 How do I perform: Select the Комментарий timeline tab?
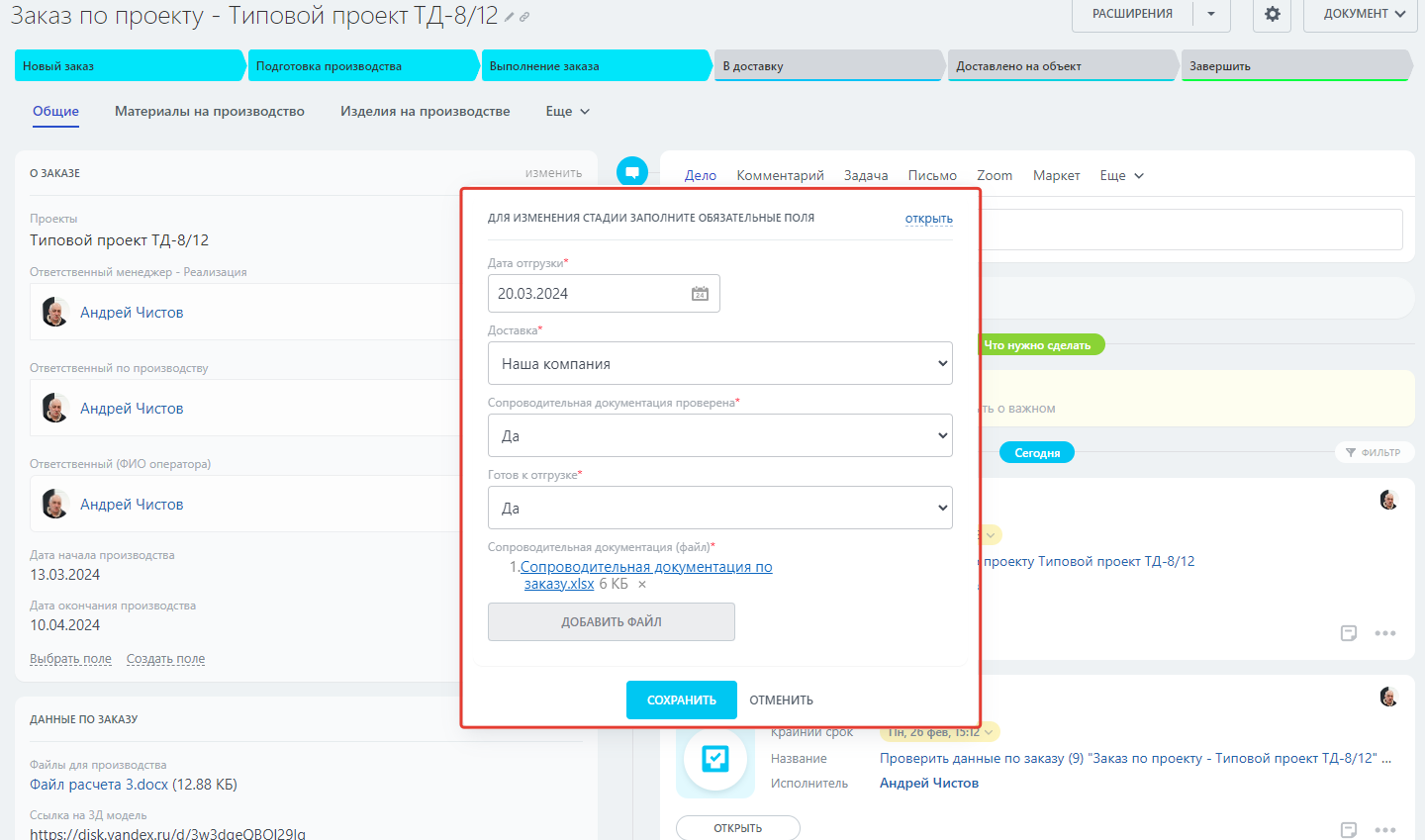[780, 176]
